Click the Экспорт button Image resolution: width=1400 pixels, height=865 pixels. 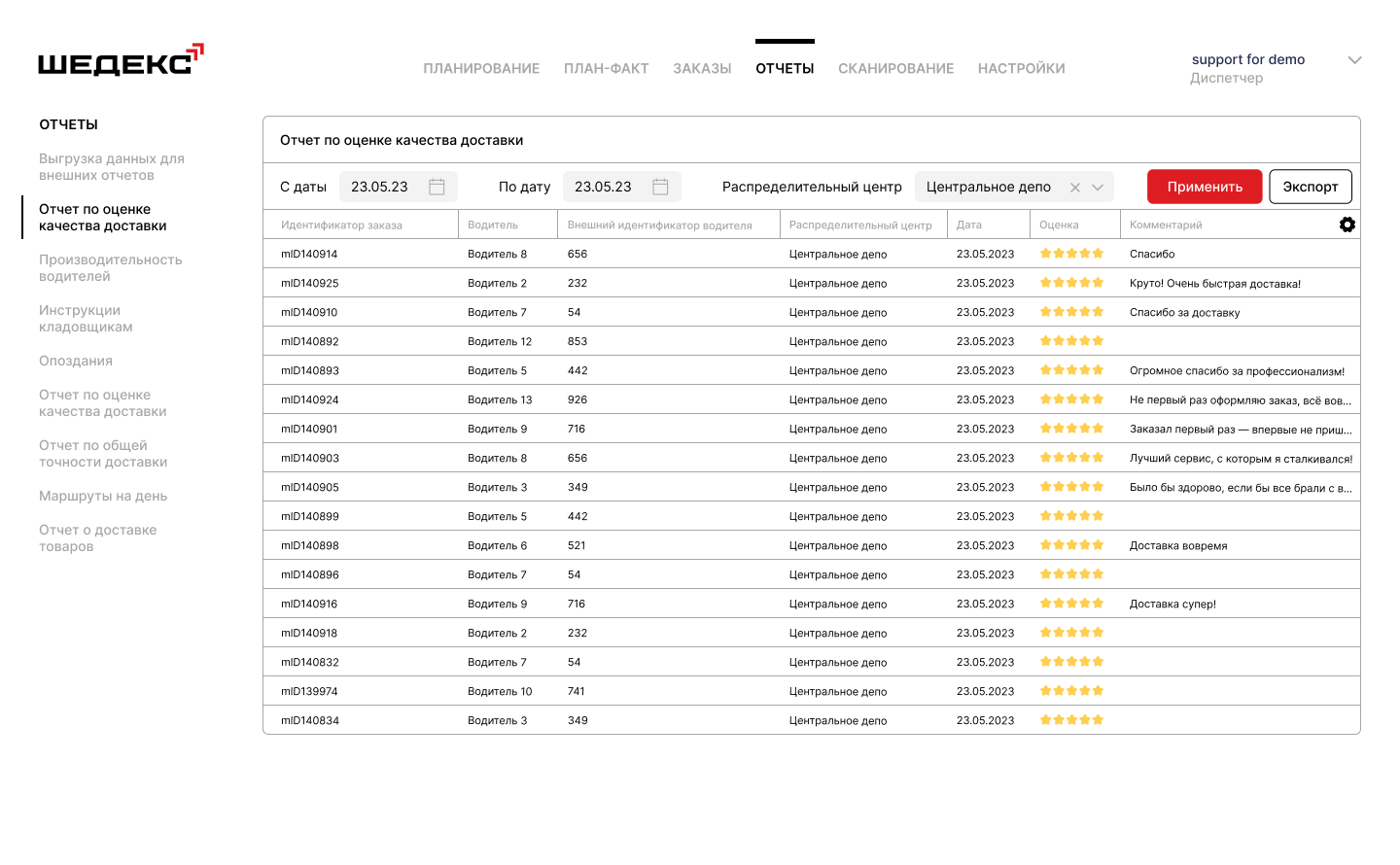pos(1311,187)
